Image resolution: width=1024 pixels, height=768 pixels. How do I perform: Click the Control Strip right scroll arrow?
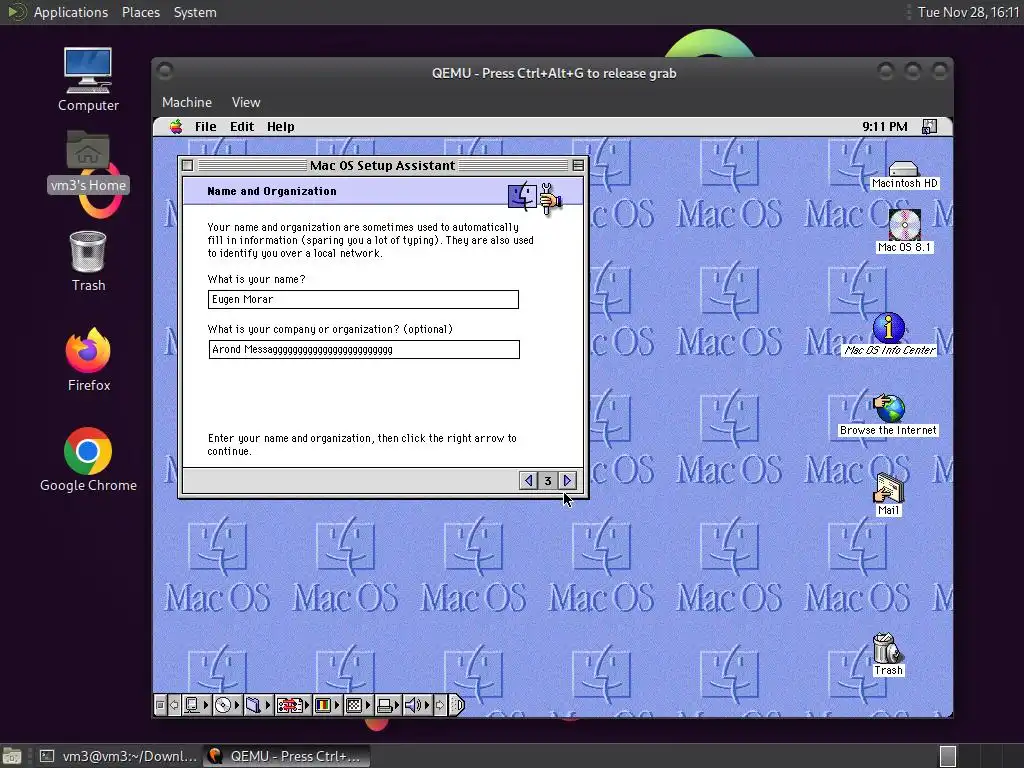[x=440, y=705]
